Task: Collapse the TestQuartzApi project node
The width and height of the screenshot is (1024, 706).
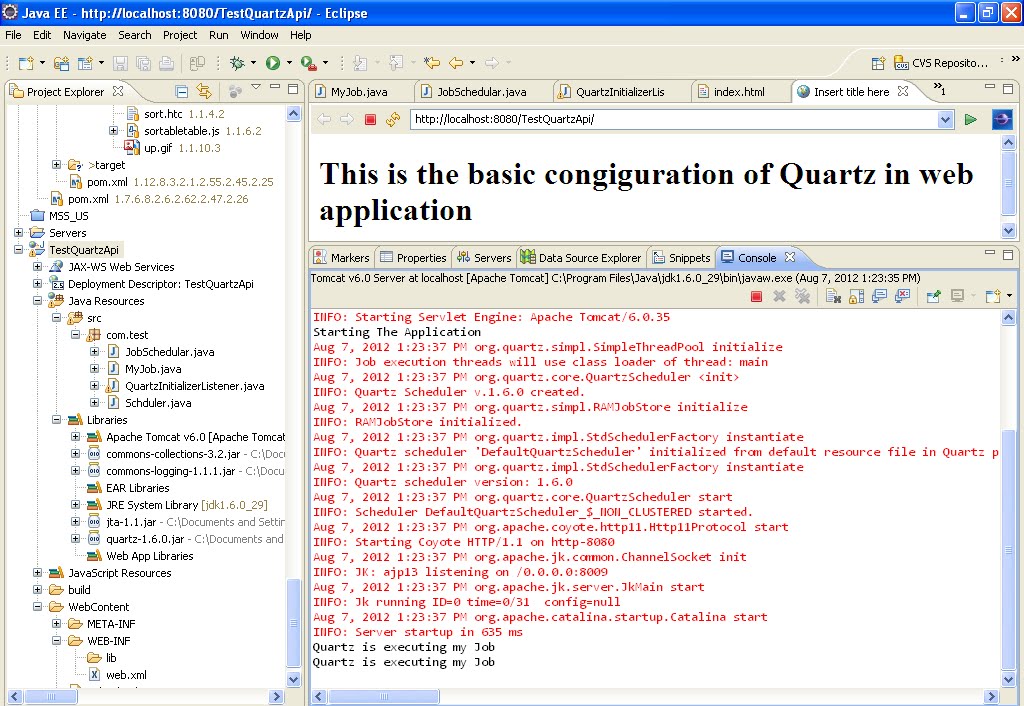Action: click(17, 248)
